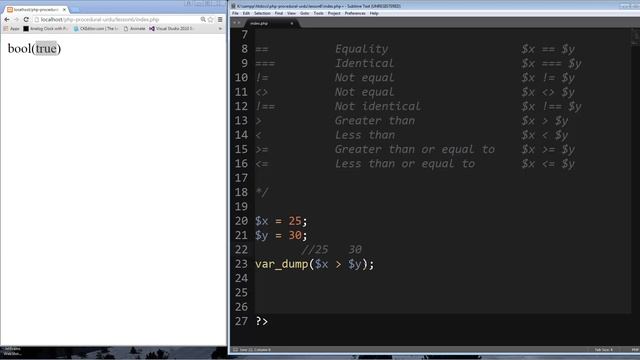Click the '$x === $y' example
The height and width of the screenshot is (360, 640).
(551, 63)
